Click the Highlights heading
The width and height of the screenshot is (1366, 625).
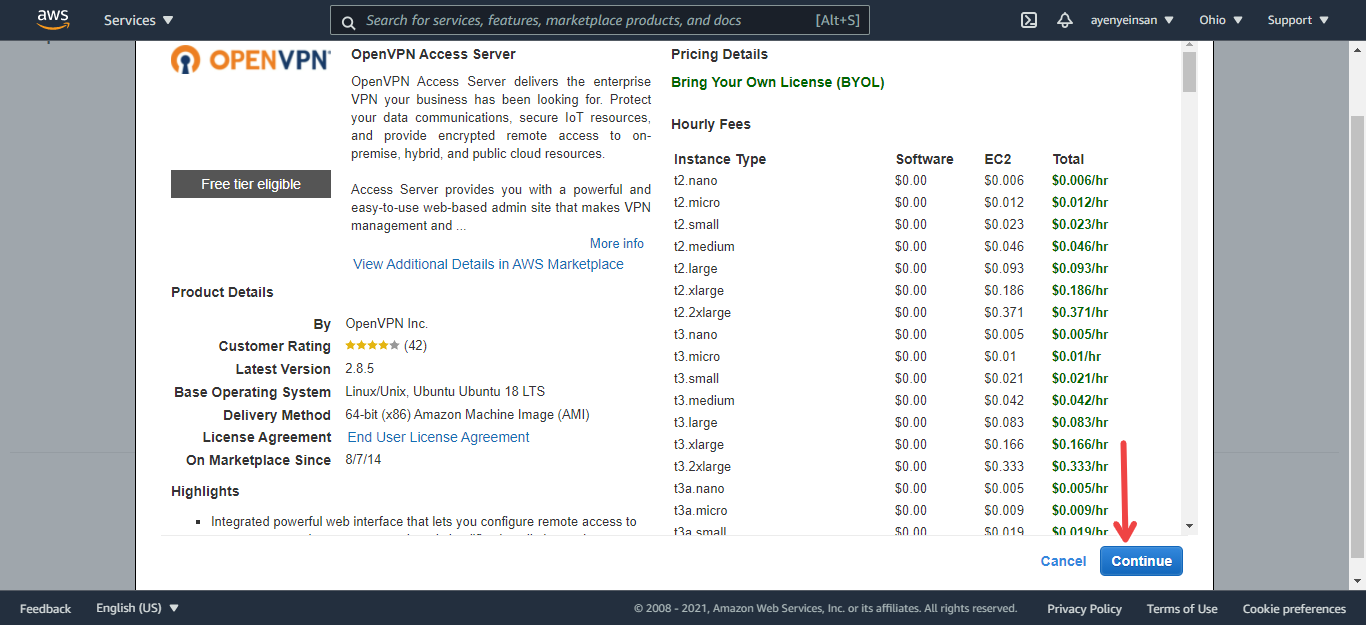tap(205, 491)
